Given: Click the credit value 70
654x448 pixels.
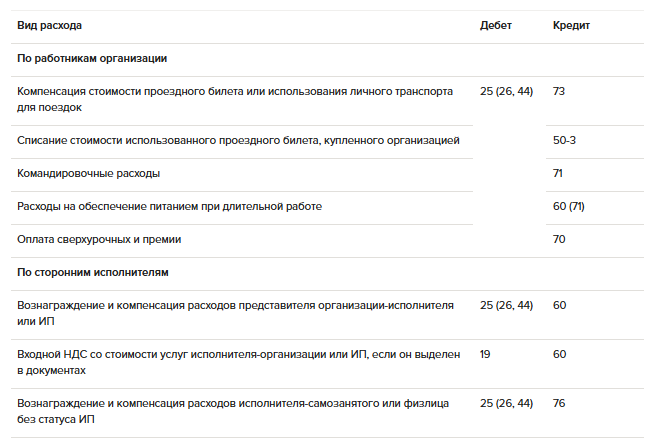Looking at the screenshot, I should [x=559, y=239].
